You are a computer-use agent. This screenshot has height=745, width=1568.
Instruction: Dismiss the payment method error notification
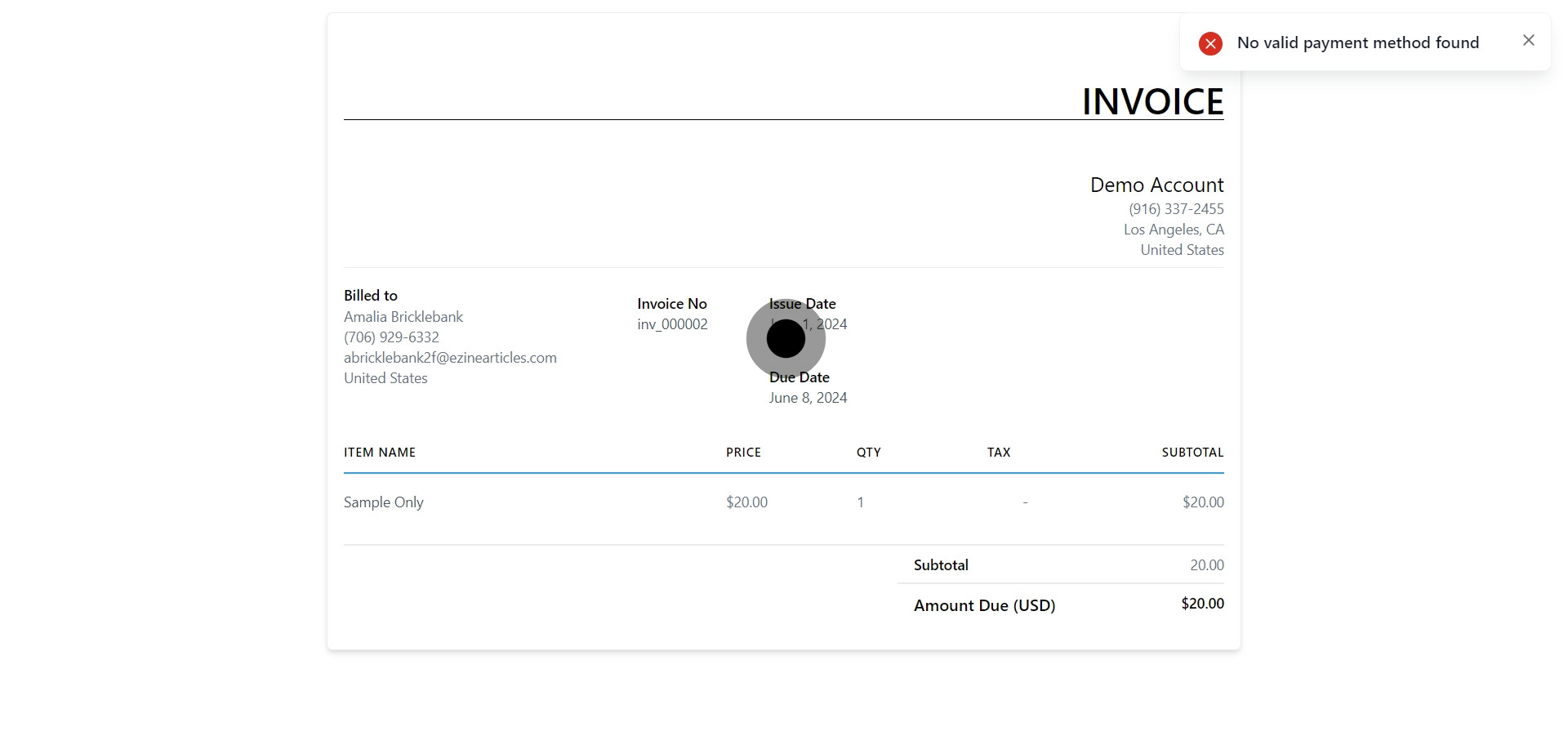[1528, 41]
